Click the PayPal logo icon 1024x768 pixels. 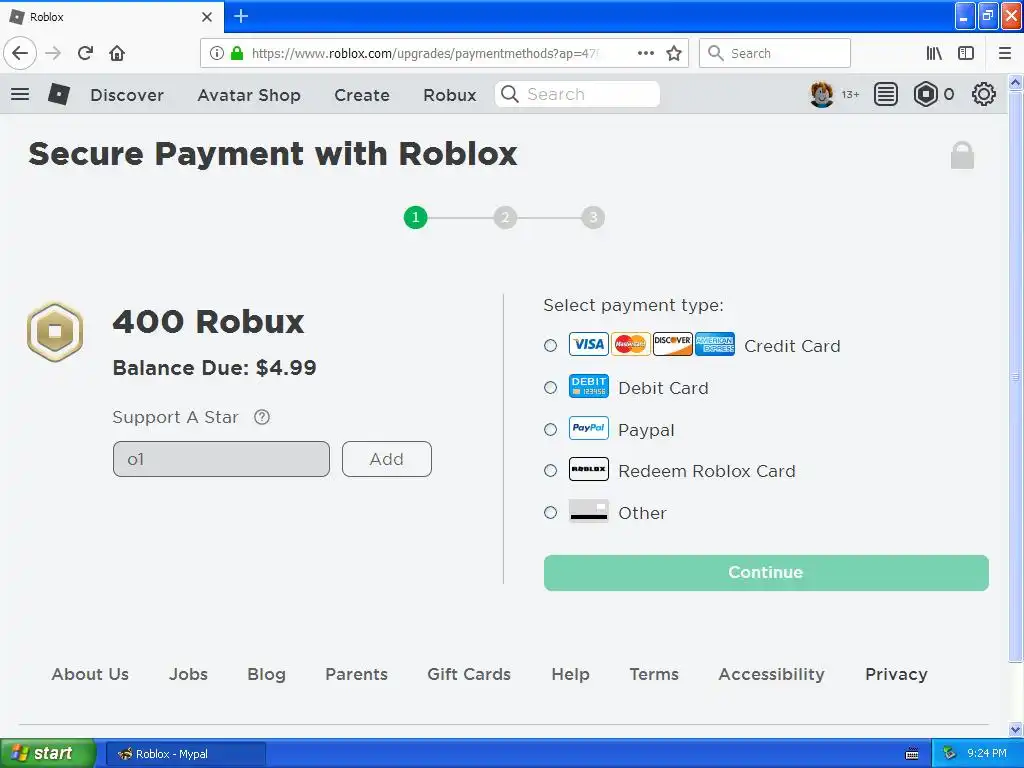click(x=588, y=428)
